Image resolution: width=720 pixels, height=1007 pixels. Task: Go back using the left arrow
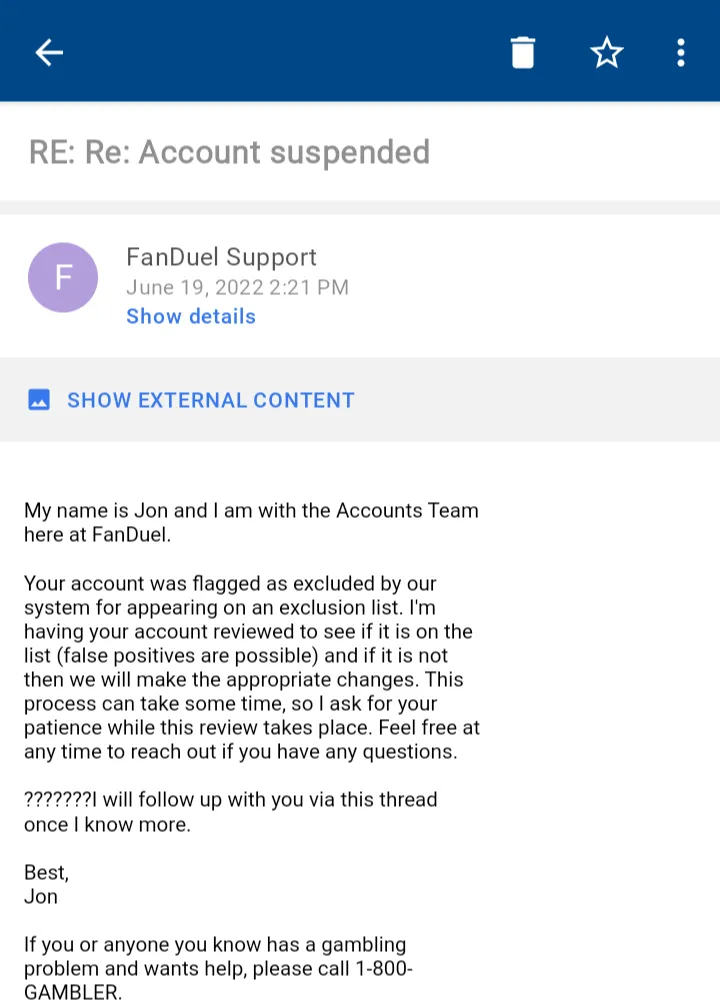tap(49, 52)
